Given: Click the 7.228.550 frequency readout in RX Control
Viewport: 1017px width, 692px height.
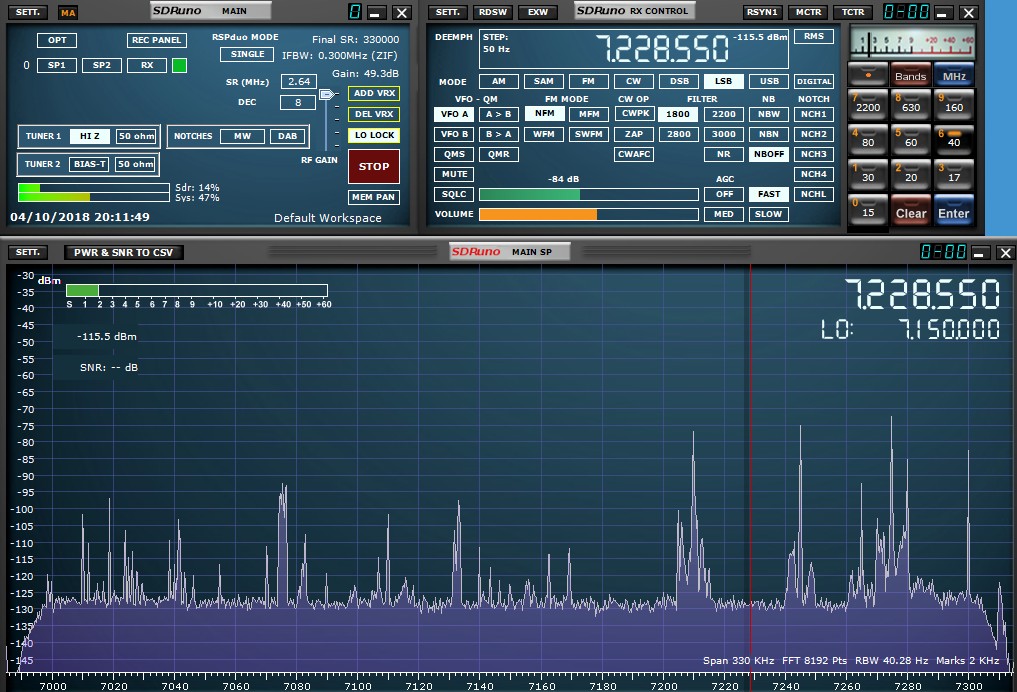Looking at the screenshot, I should [662, 49].
